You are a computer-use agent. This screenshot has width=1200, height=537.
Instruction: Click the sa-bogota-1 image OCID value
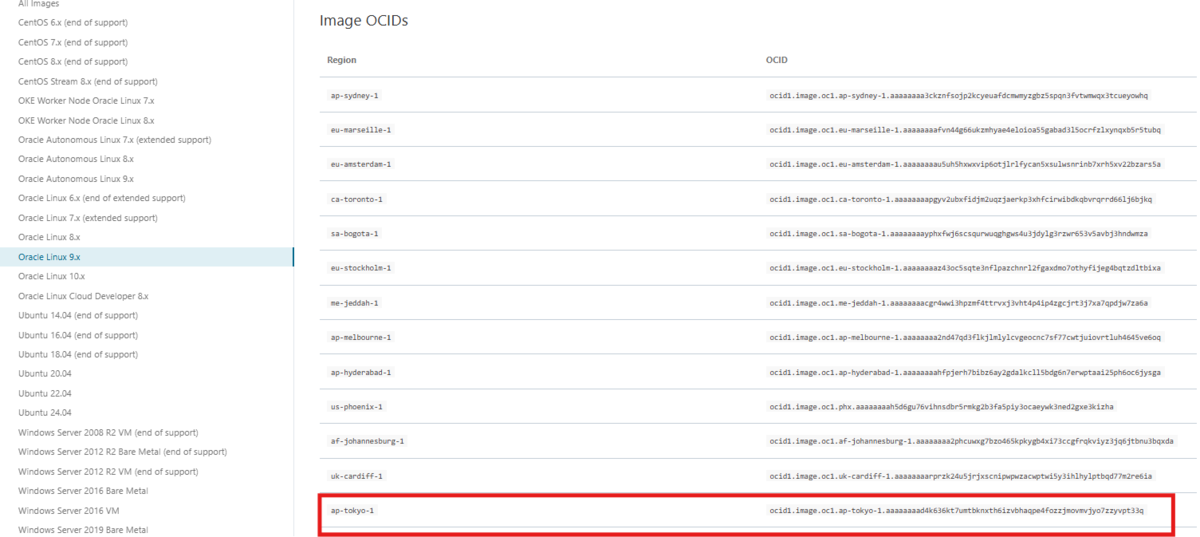coord(958,234)
